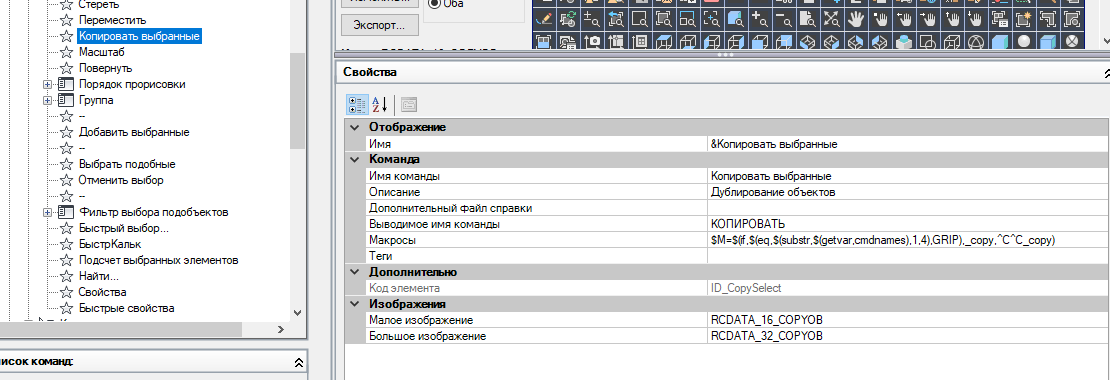Select Повернуть in the tree
Viewport: 1110px width, 380px height.
[x=105, y=69]
